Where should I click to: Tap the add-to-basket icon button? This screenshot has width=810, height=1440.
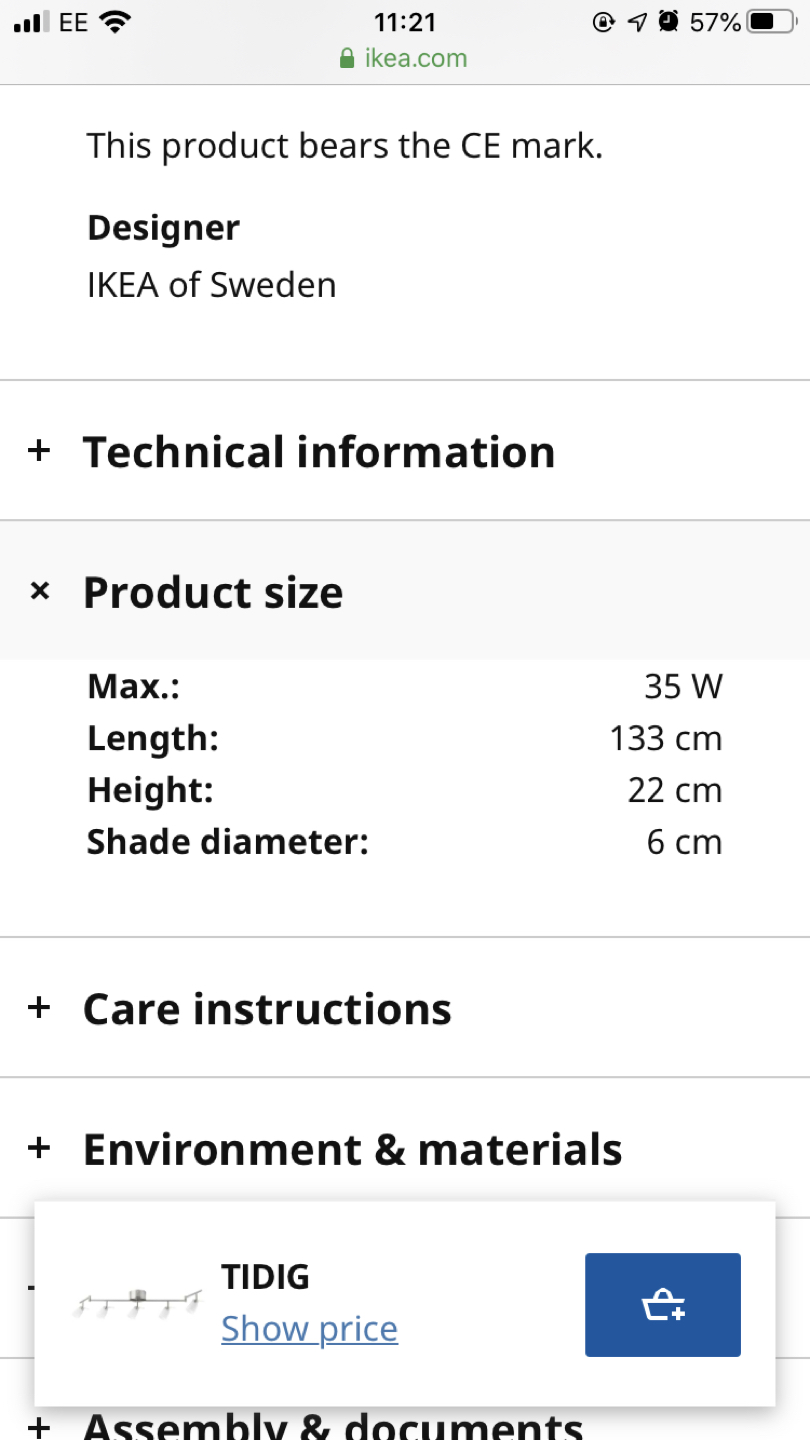[x=662, y=1305]
